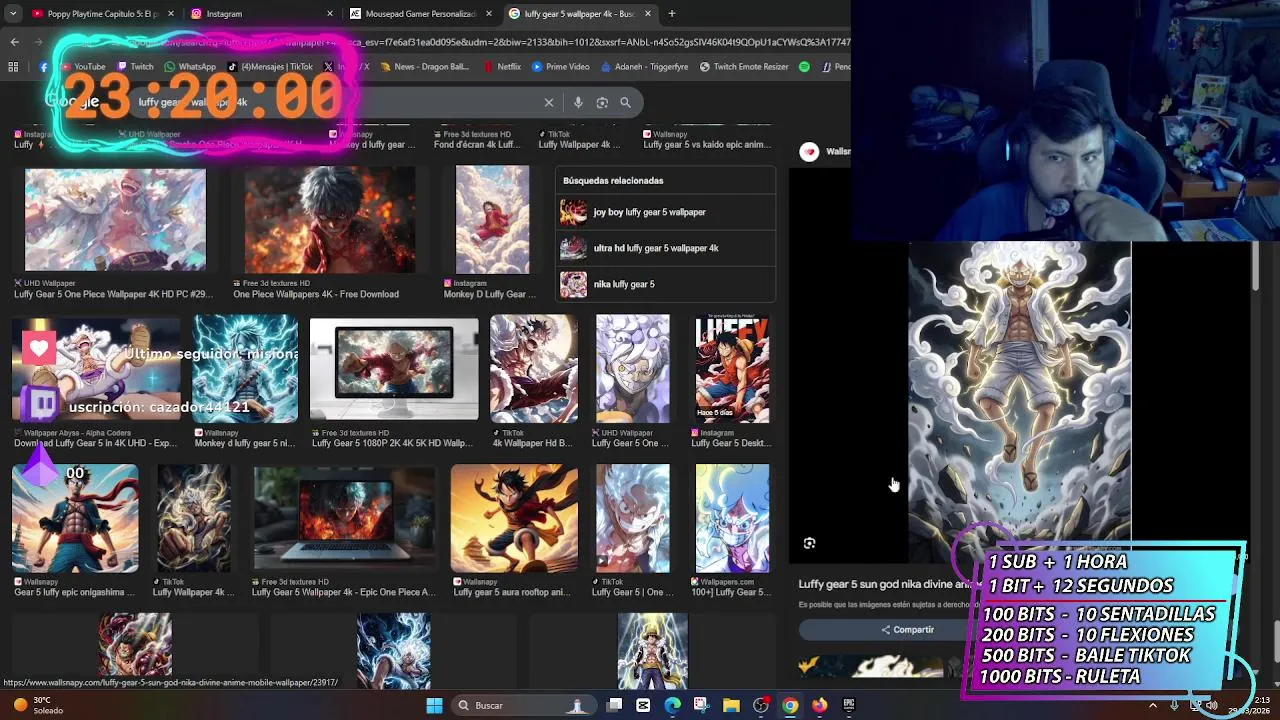
Task: Open the Prime Video bookmark
Action: click(561, 67)
